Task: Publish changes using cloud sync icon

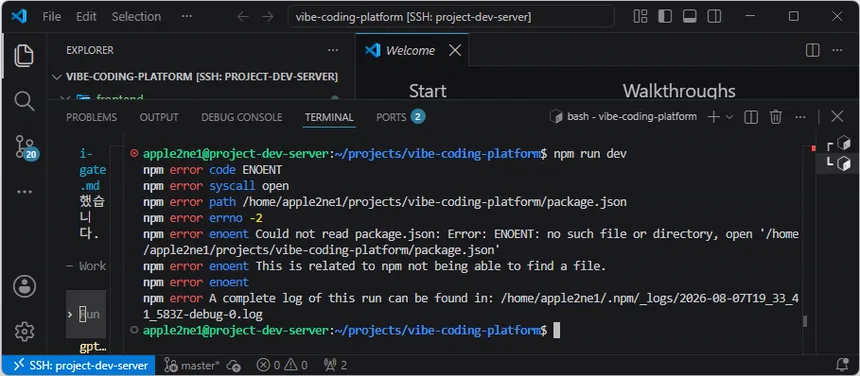Action: pyautogui.click(x=234, y=365)
